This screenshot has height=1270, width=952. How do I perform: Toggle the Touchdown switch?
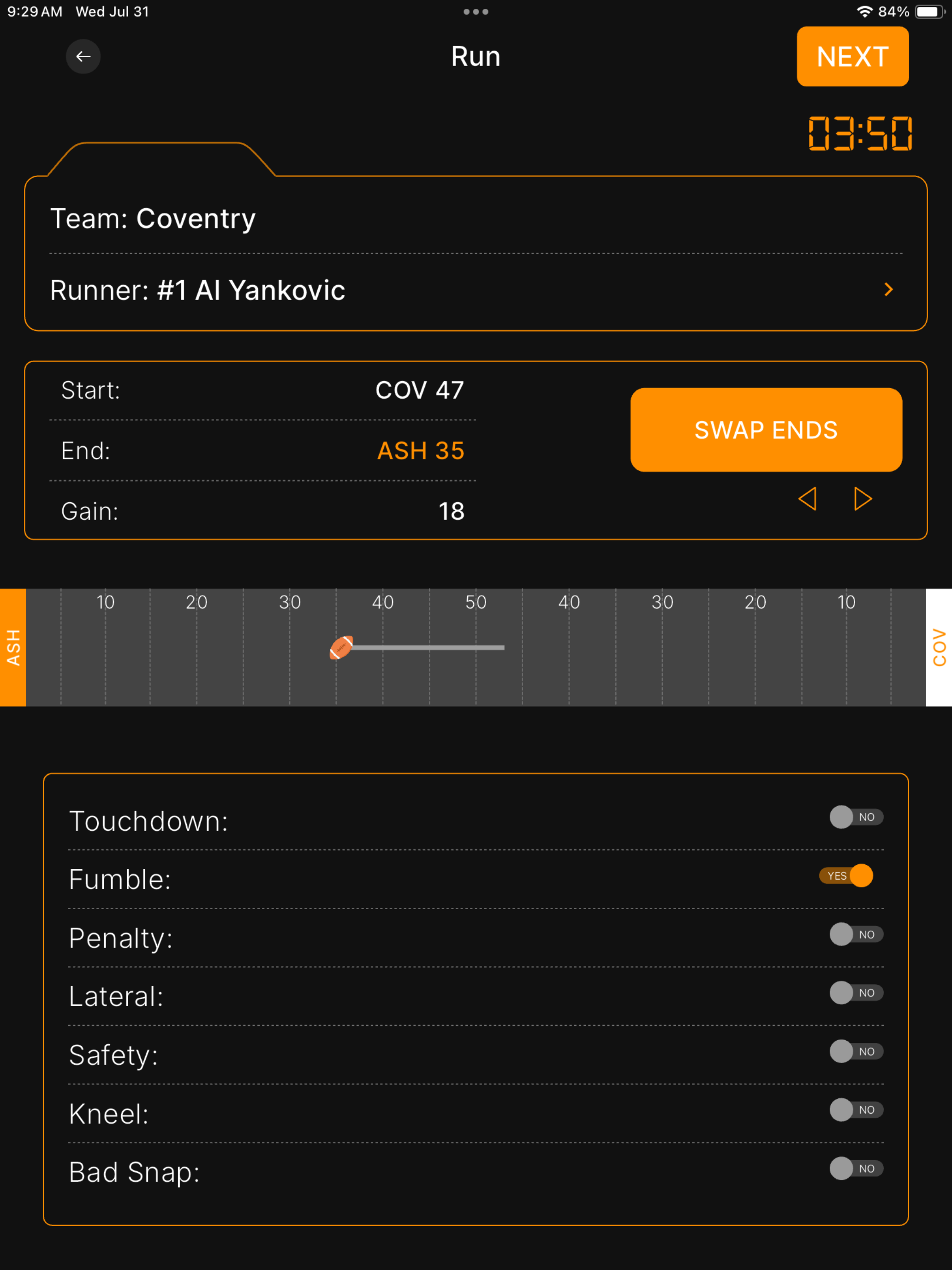[856, 817]
